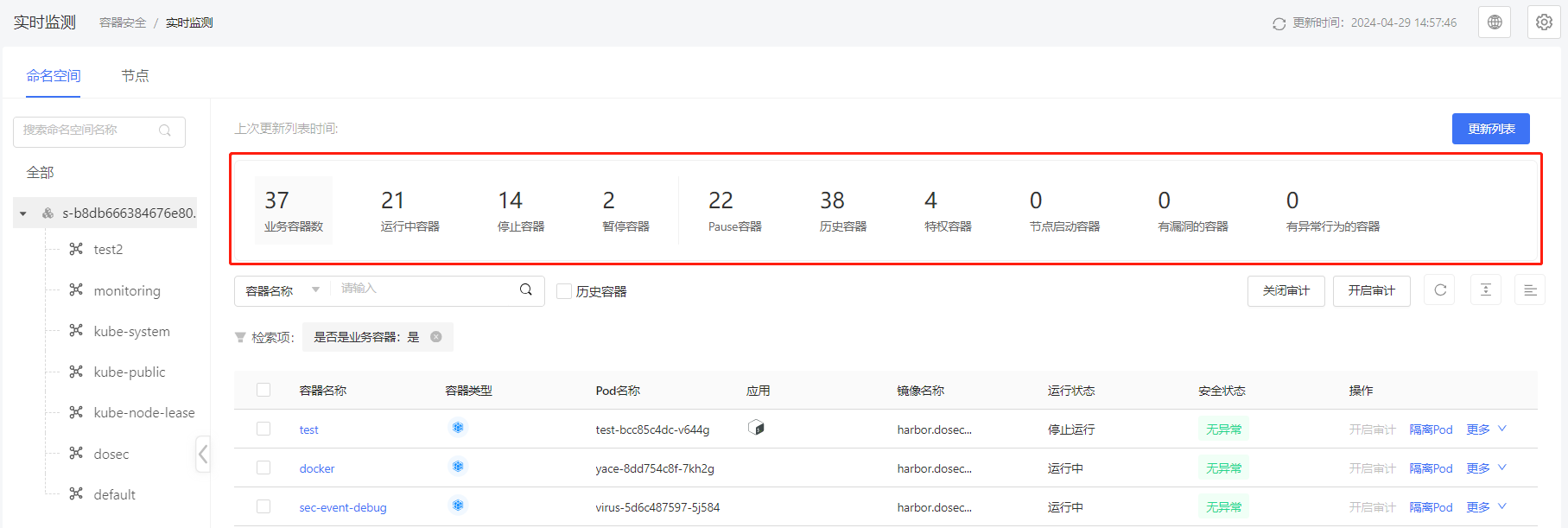Screen dimensions: 1568x528
Task: Click the column settings icon button
Action: (x=1530, y=290)
